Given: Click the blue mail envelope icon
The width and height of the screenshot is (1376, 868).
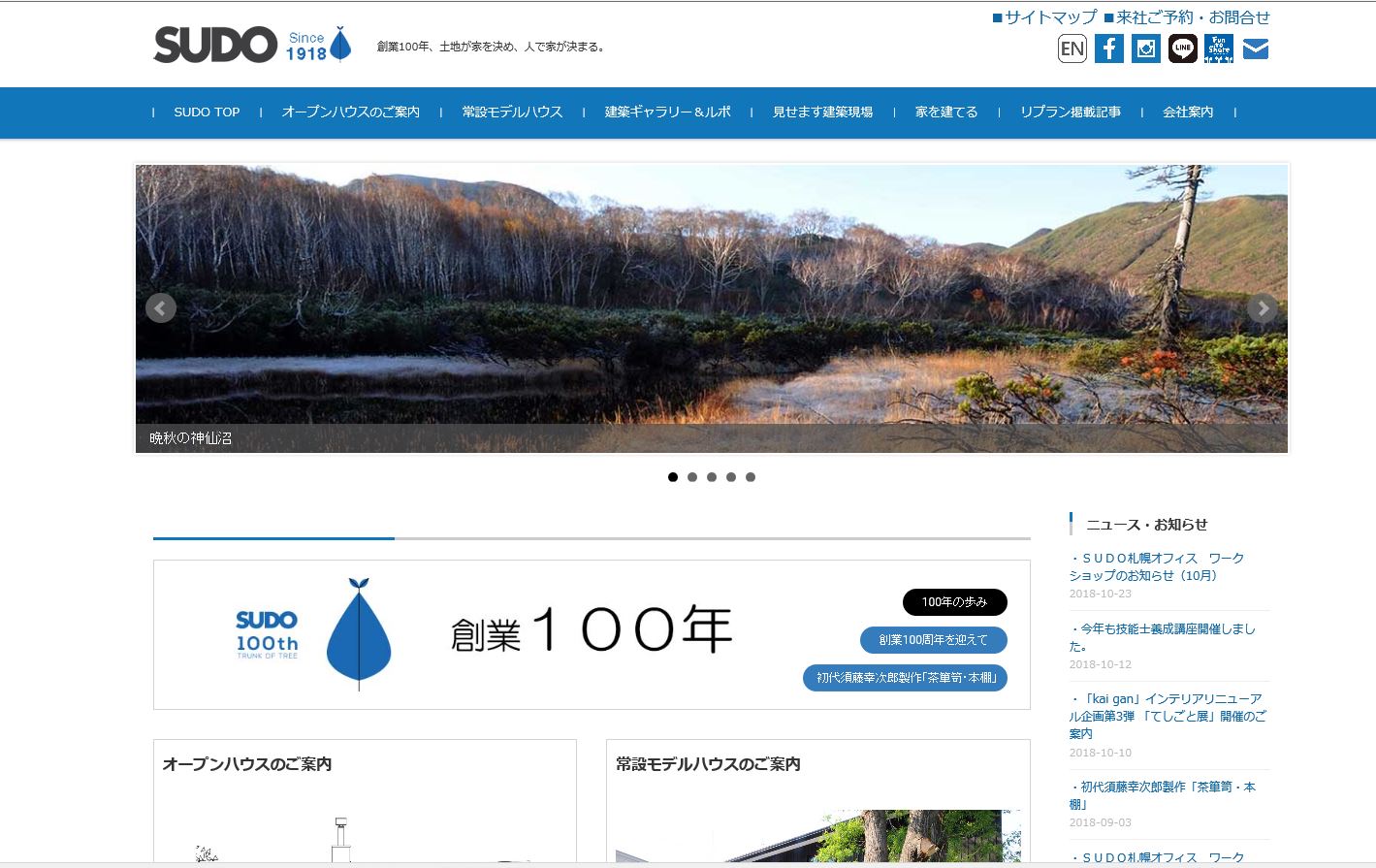Looking at the screenshot, I should click(x=1256, y=48).
